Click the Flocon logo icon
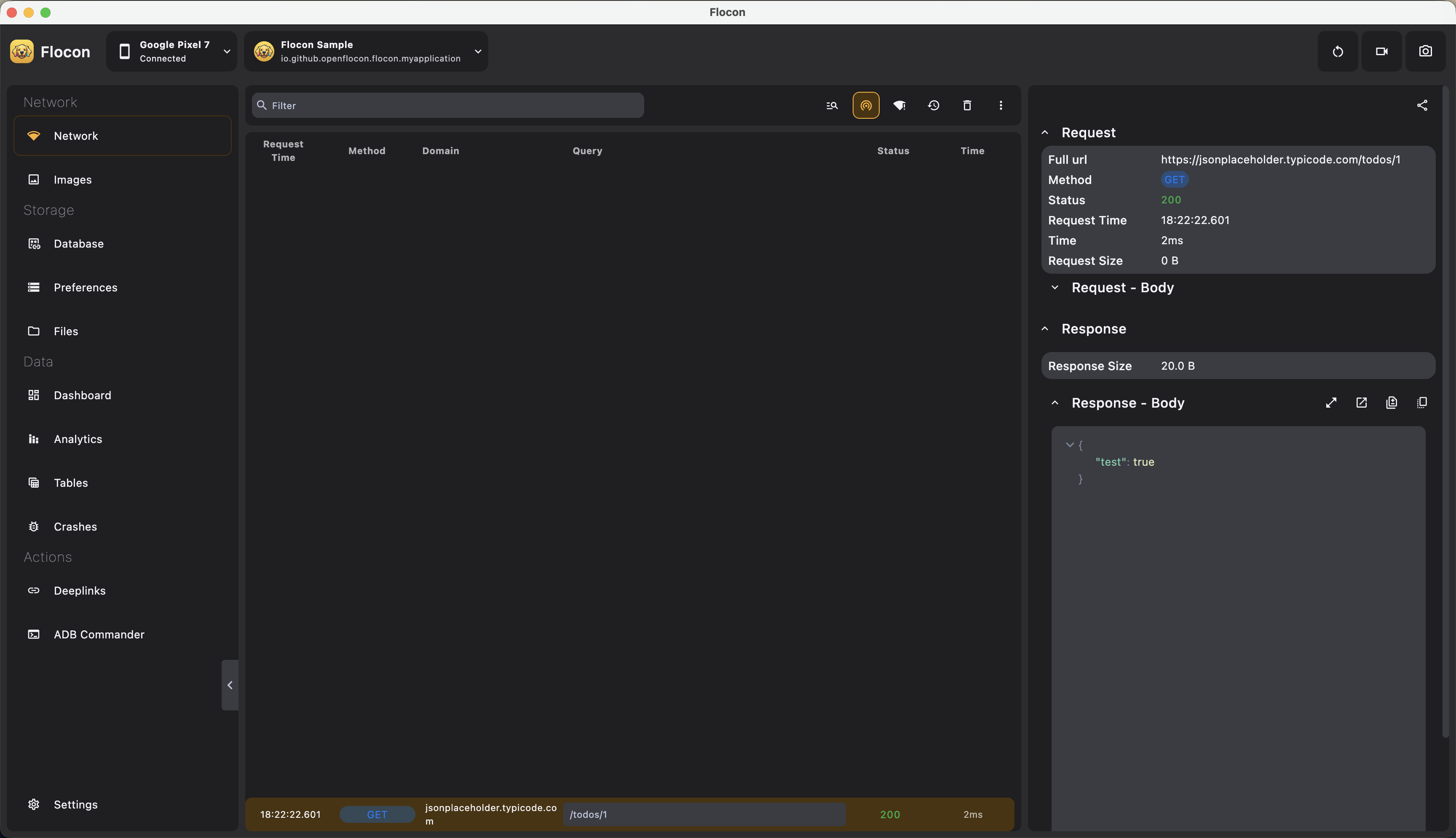The width and height of the screenshot is (1456, 838). [21, 51]
